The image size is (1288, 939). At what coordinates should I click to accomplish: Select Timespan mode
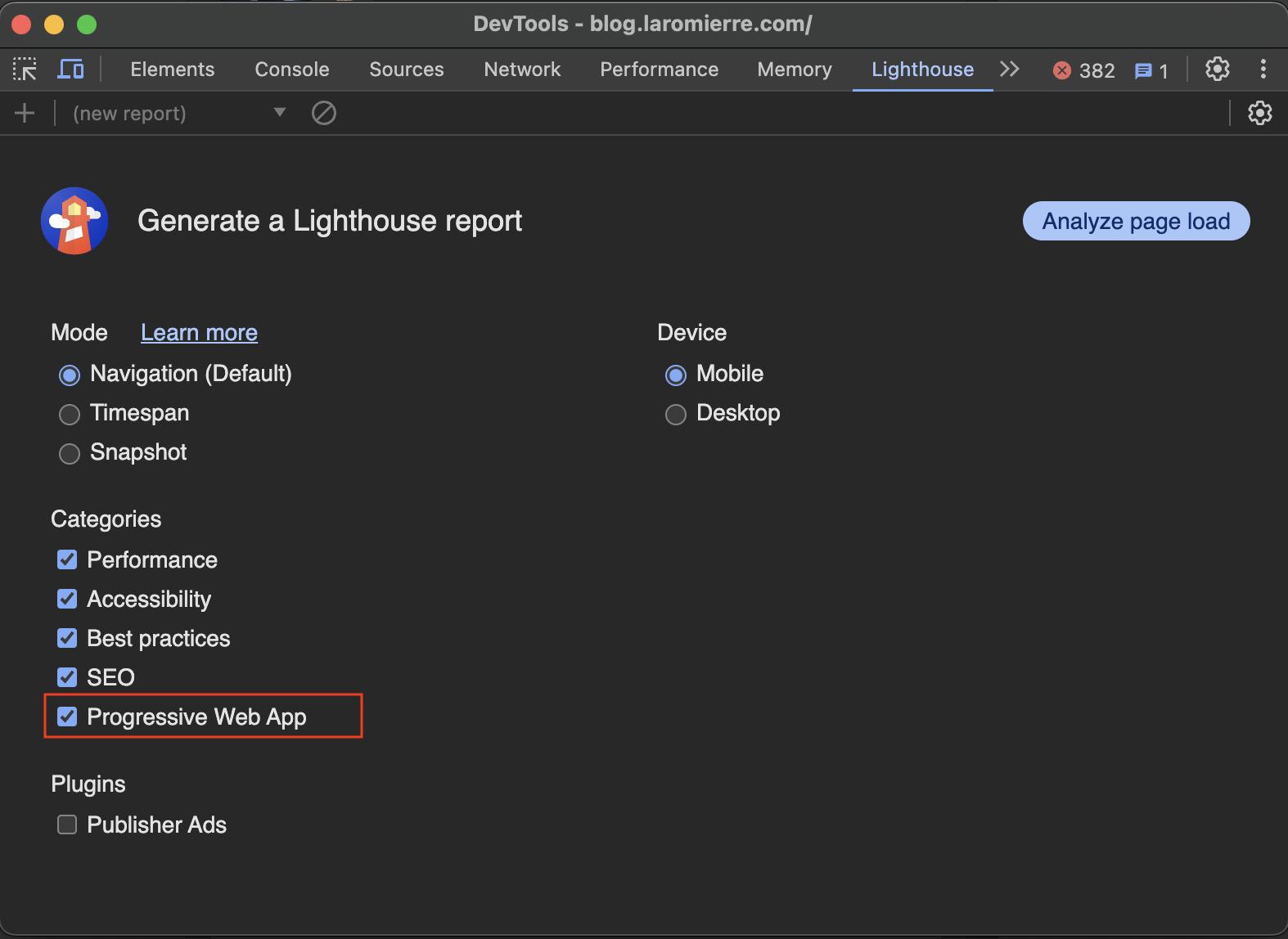point(70,414)
